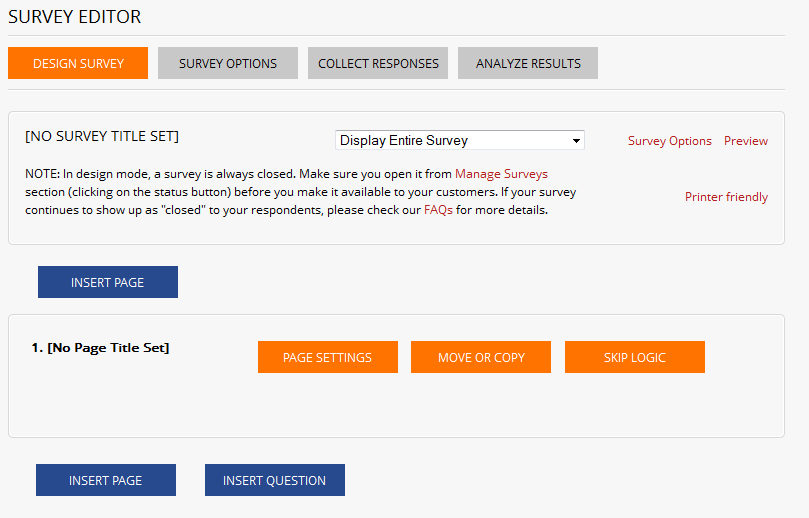This screenshot has height=518, width=809.
Task: Click Insert Page button above page 1
Action: 108,282
